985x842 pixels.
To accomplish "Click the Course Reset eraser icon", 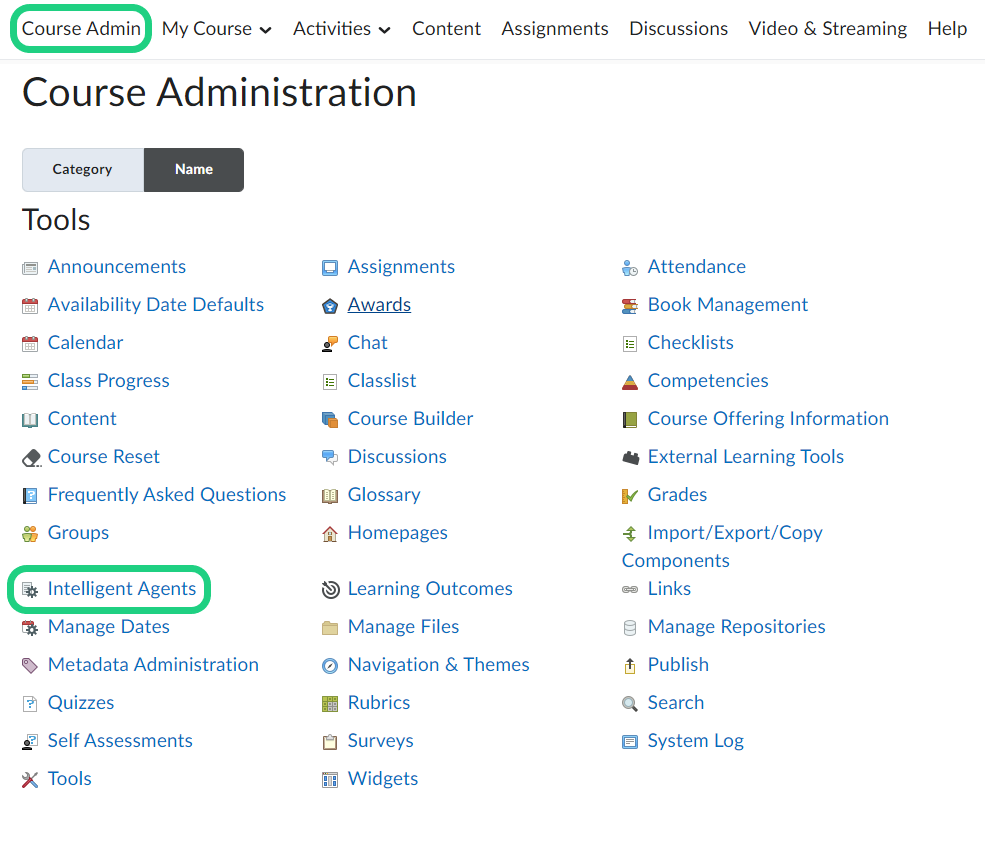I will click(x=30, y=457).
